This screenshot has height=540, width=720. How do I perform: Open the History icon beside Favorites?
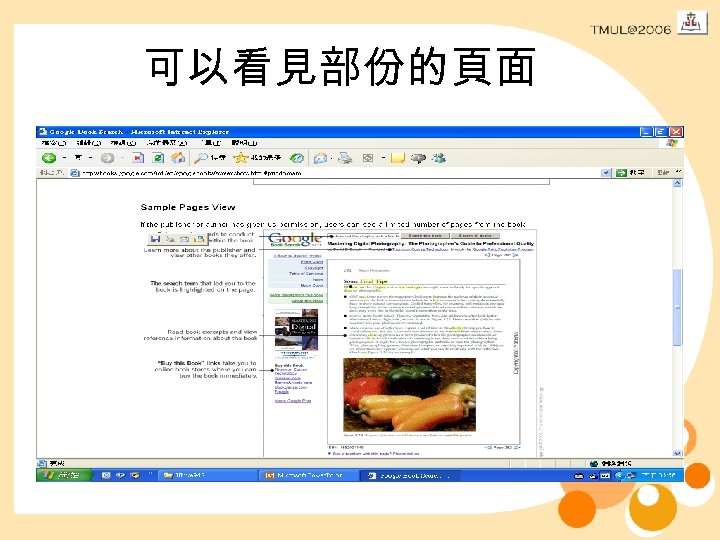[297, 158]
